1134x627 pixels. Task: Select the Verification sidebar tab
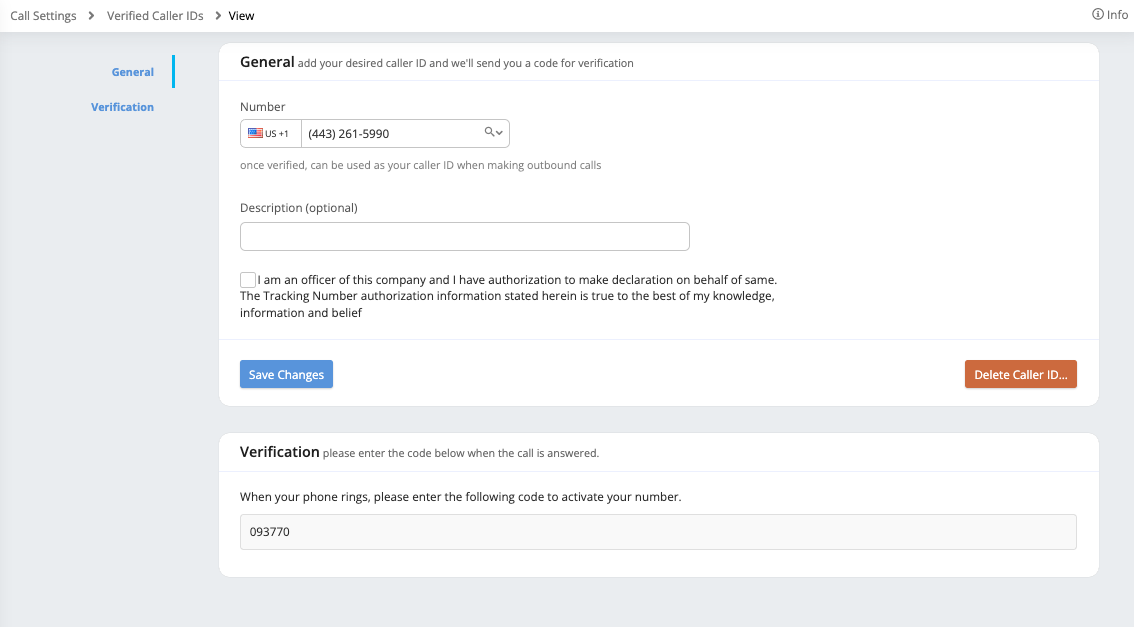122,107
